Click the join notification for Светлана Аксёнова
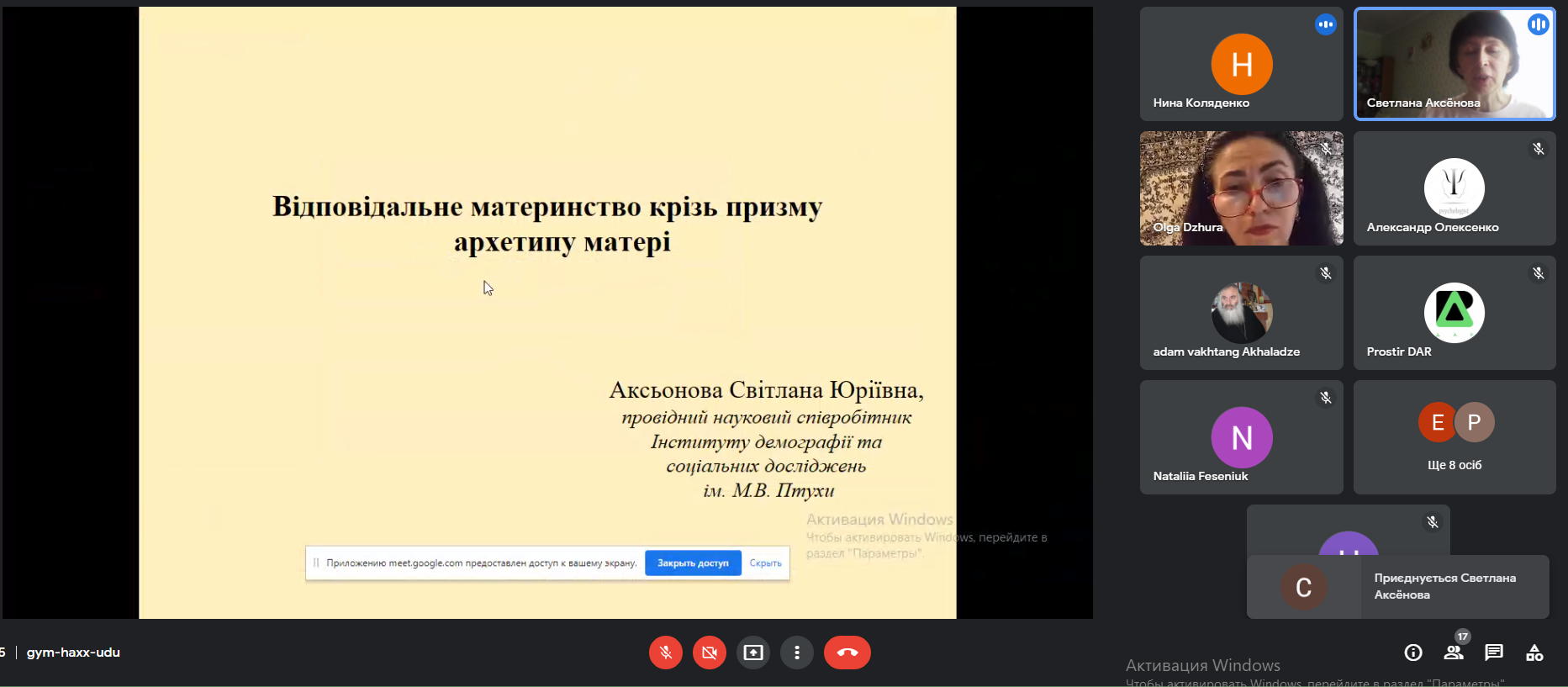Image resolution: width=1568 pixels, height=687 pixels. 1397,587
